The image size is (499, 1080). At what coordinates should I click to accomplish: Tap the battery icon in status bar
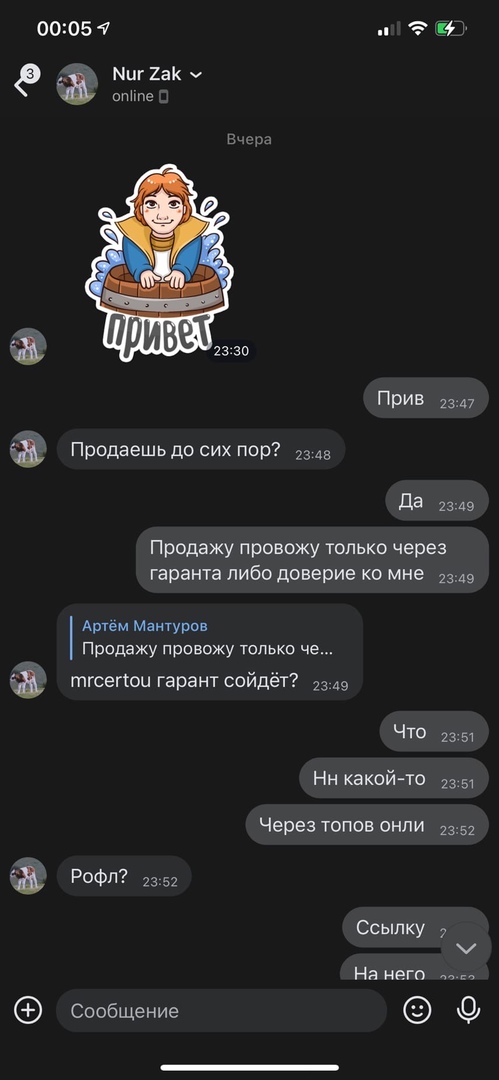[x=451, y=29]
